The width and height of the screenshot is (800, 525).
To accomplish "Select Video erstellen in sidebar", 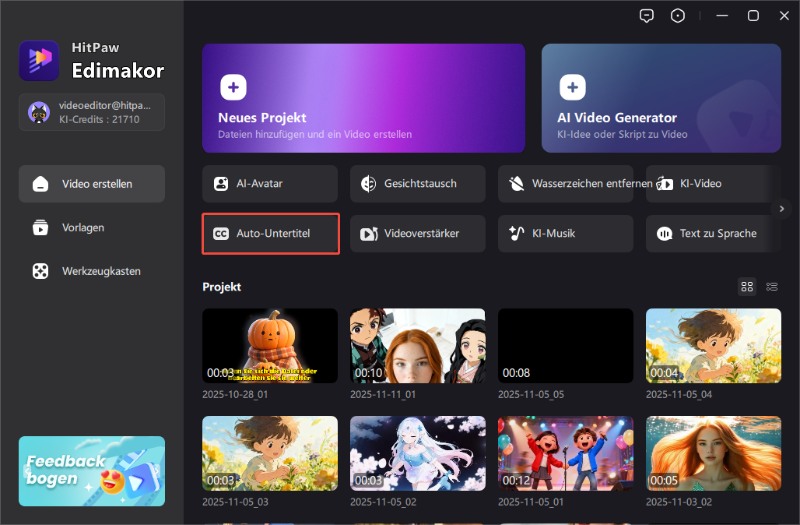I will pyautogui.click(x=91, y=184).
